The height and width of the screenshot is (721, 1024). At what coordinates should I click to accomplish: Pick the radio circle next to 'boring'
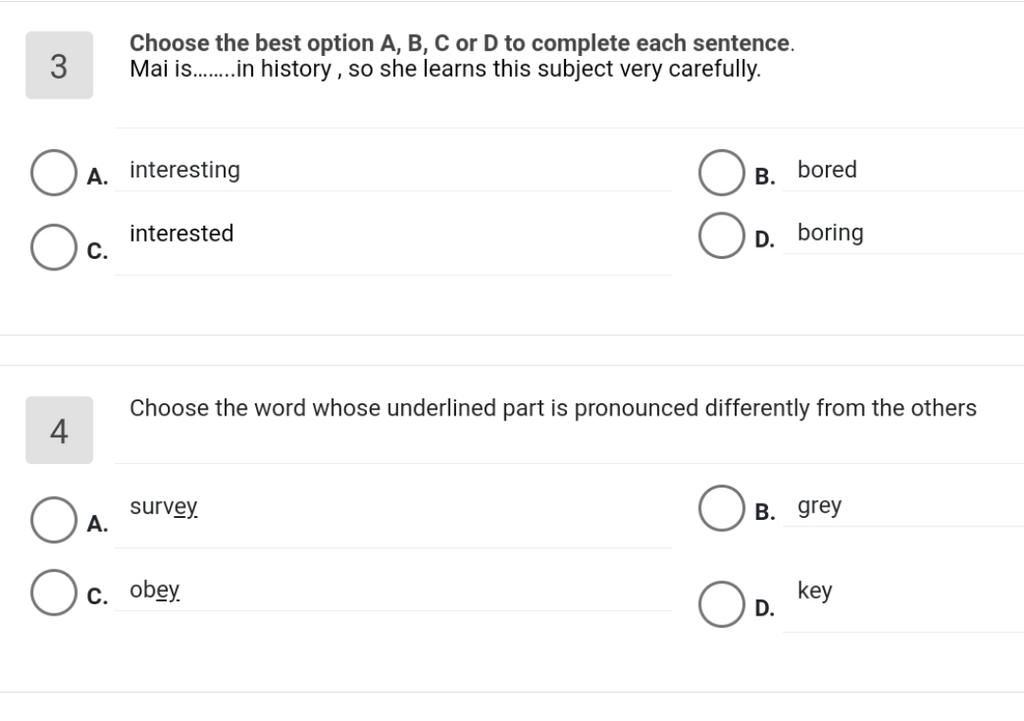(721, 236)
